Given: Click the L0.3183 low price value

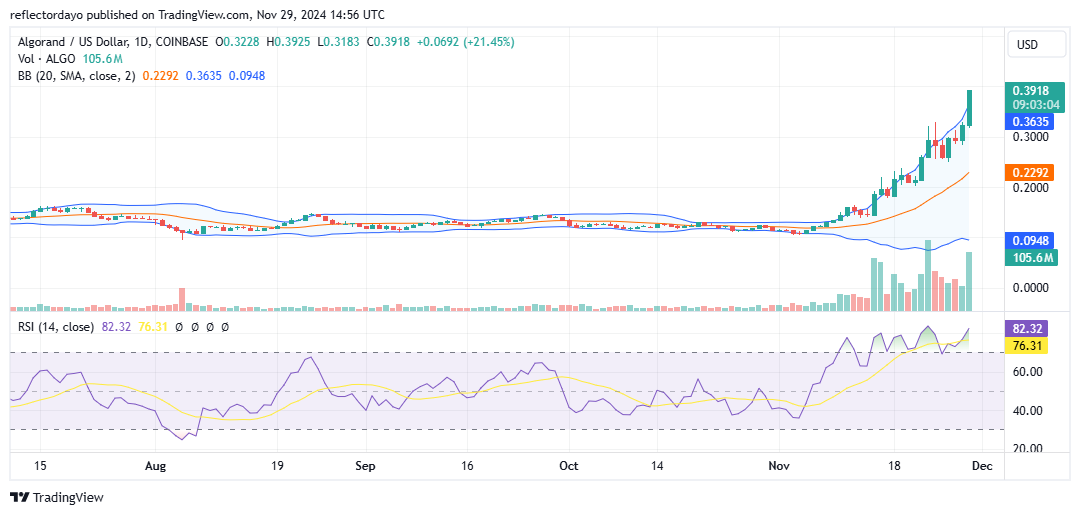Looking at the screenshot, I should click(x=338, y=42).
